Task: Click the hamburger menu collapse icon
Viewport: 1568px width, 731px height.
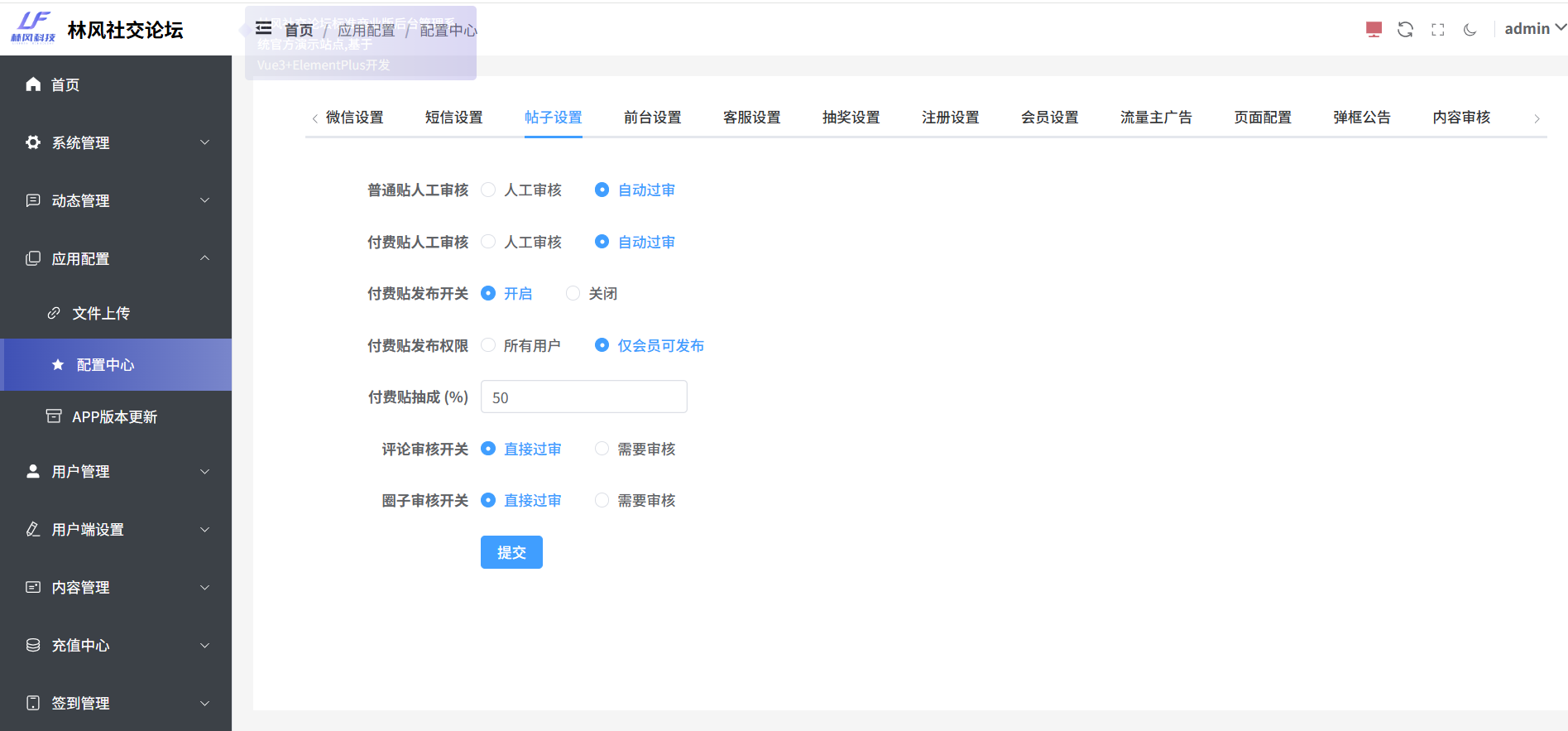Action: [264, 29]
